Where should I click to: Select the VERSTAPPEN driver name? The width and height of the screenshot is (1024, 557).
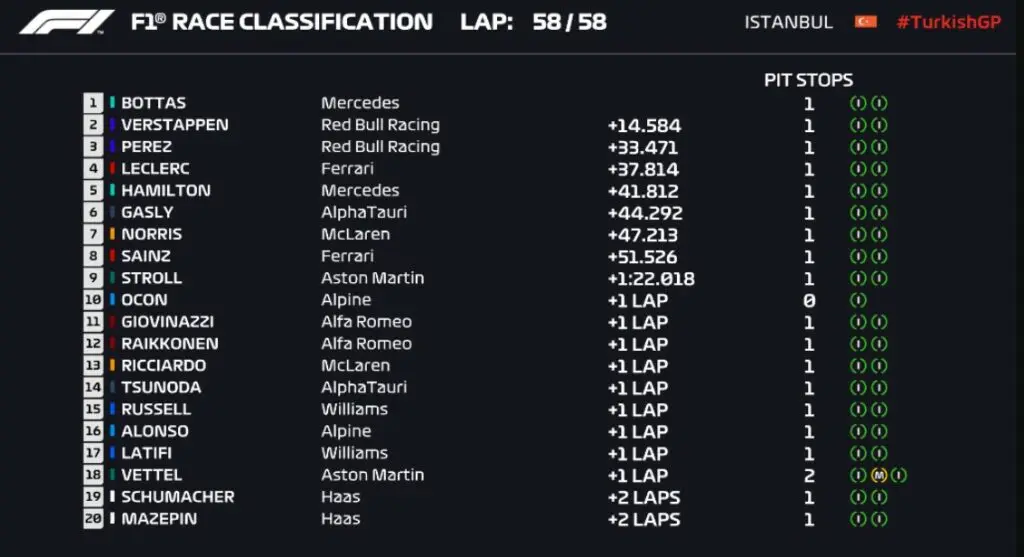point(174,125)
